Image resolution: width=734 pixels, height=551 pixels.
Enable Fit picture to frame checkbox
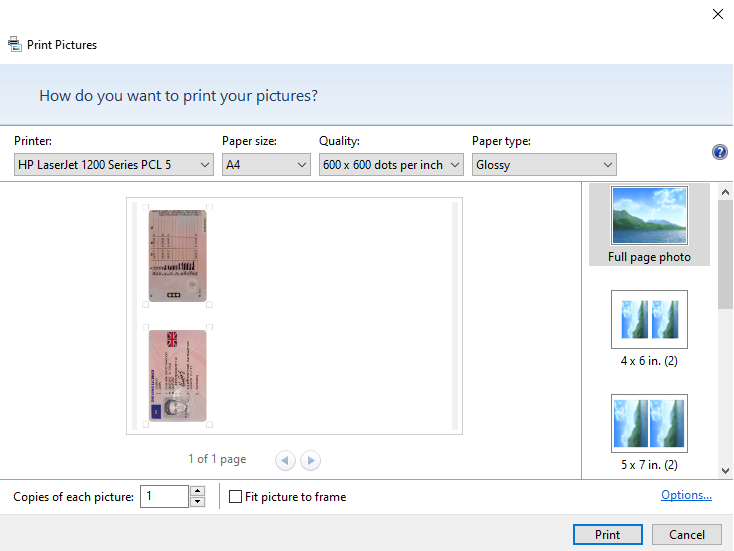236,497
